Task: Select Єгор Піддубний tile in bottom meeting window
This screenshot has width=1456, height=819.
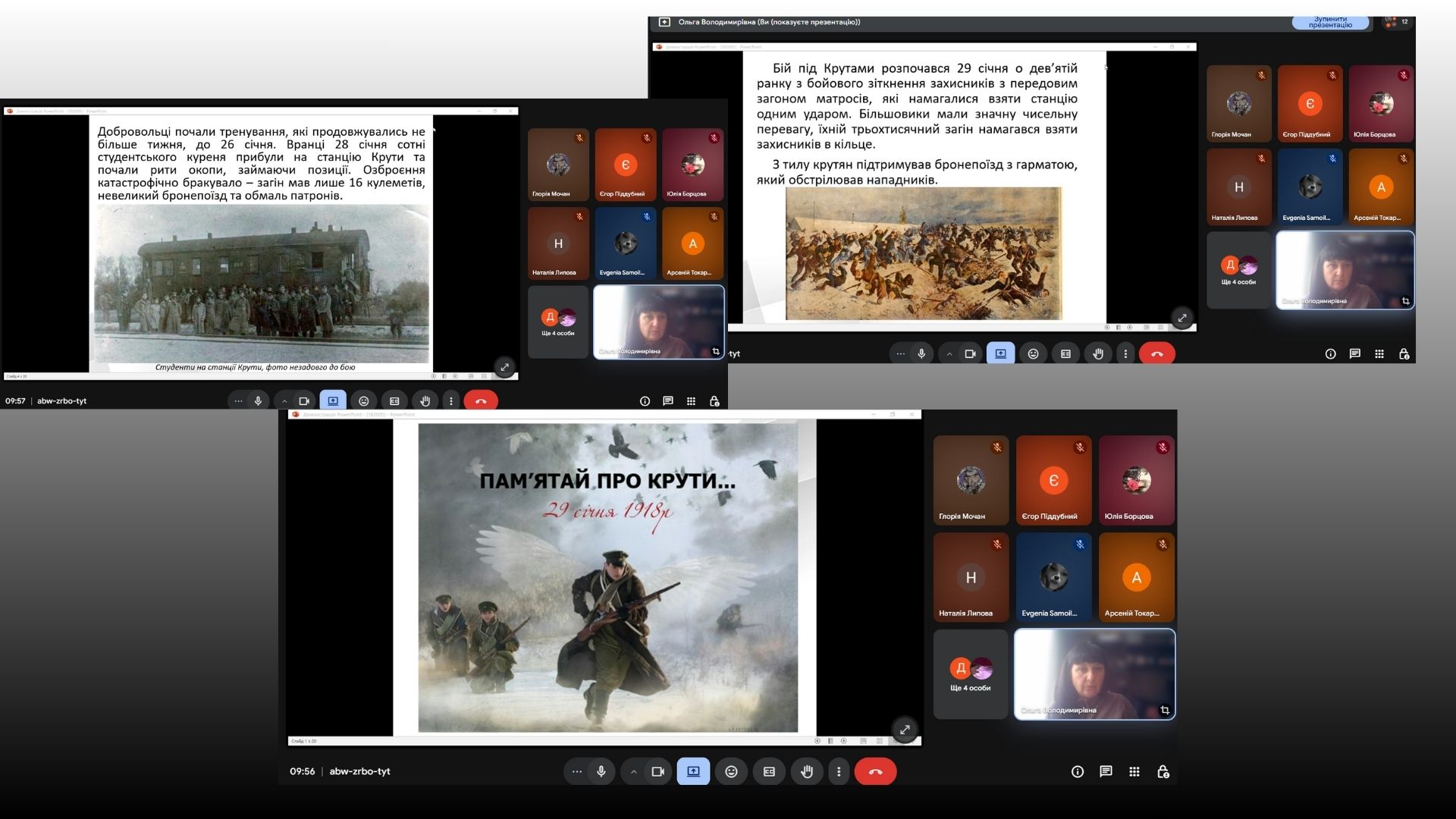Action: (1053, 480)
